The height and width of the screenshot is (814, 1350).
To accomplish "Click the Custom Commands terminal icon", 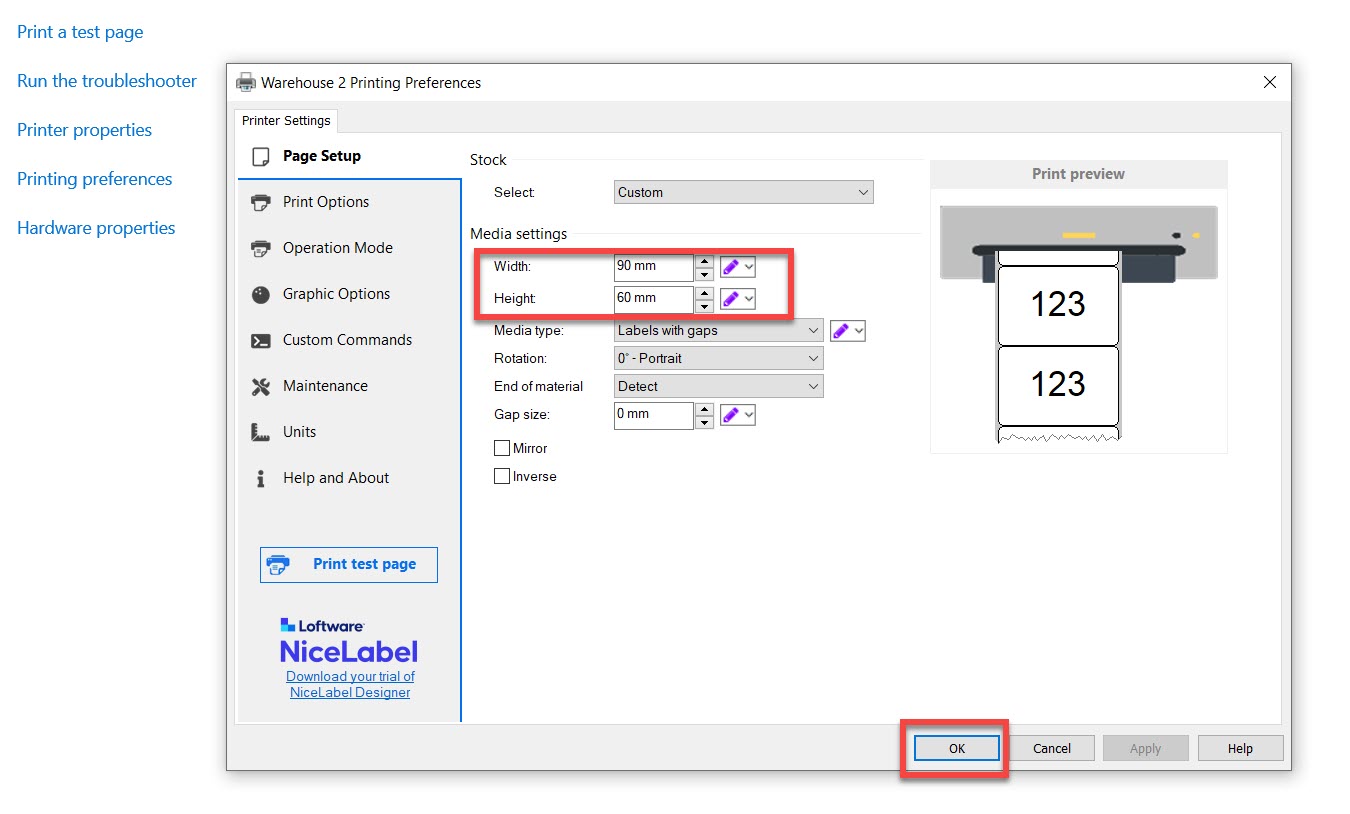I will coord(261,340).
